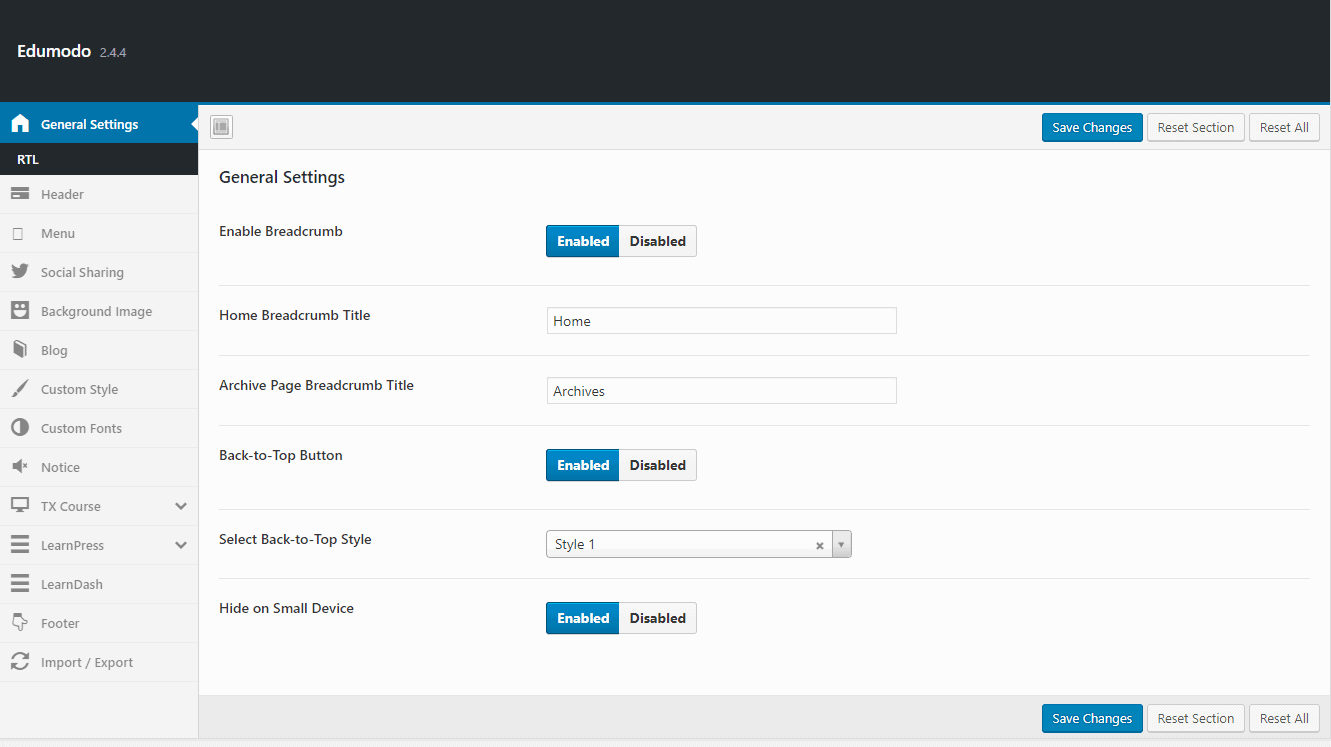Click the Custom Style brush icon
This screenshot has width=1331, height=747.
(x=20, y=389)
